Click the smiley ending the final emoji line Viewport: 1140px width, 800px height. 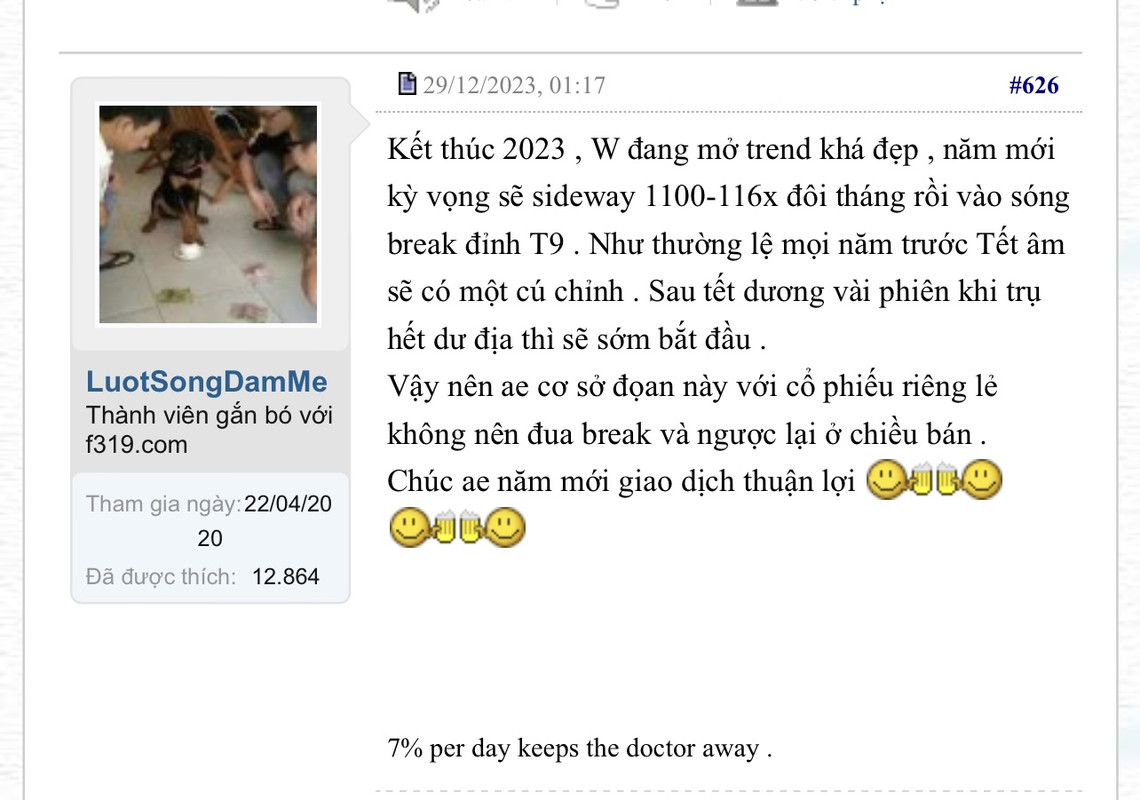[x=505, y=527]
